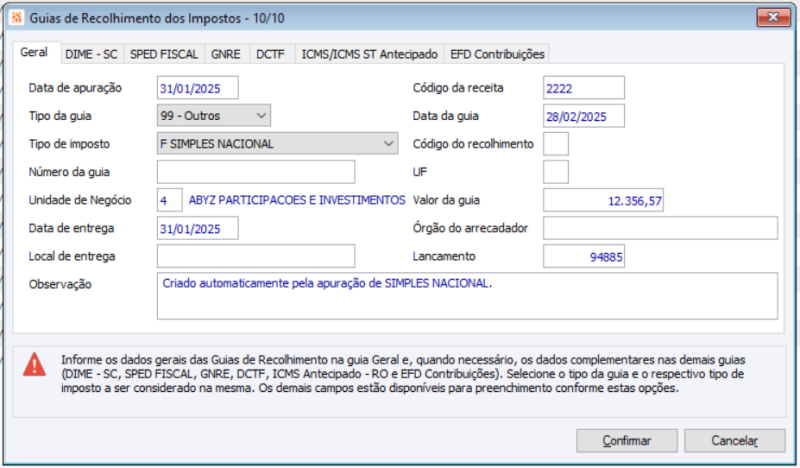
Task: Switch to the Geral tab
Action: point(35,53)
